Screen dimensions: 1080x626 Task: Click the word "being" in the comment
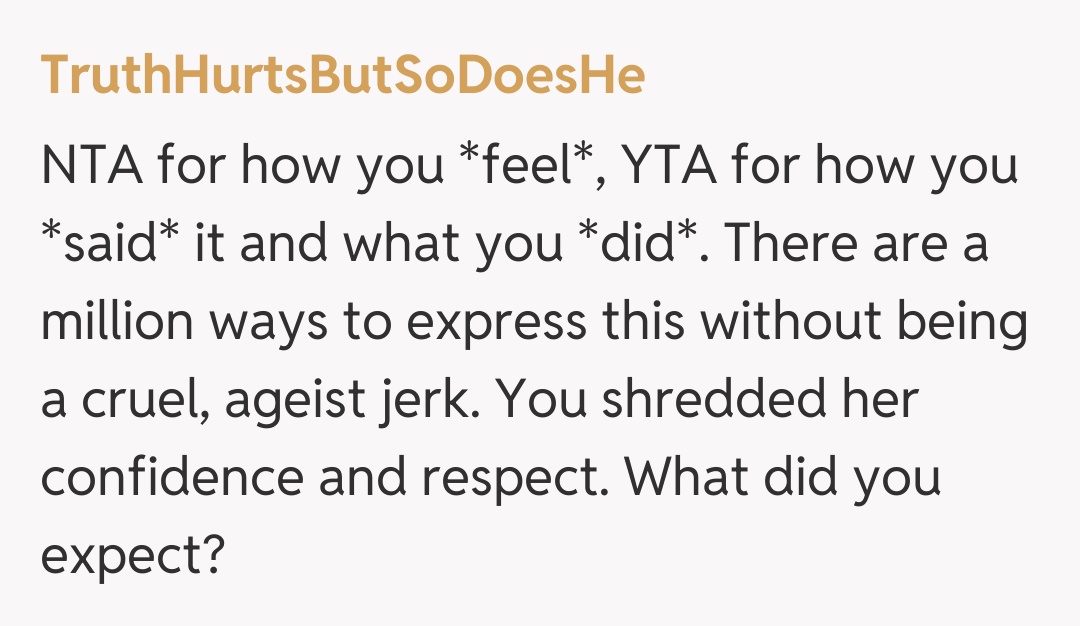click(x=962, y=324)
